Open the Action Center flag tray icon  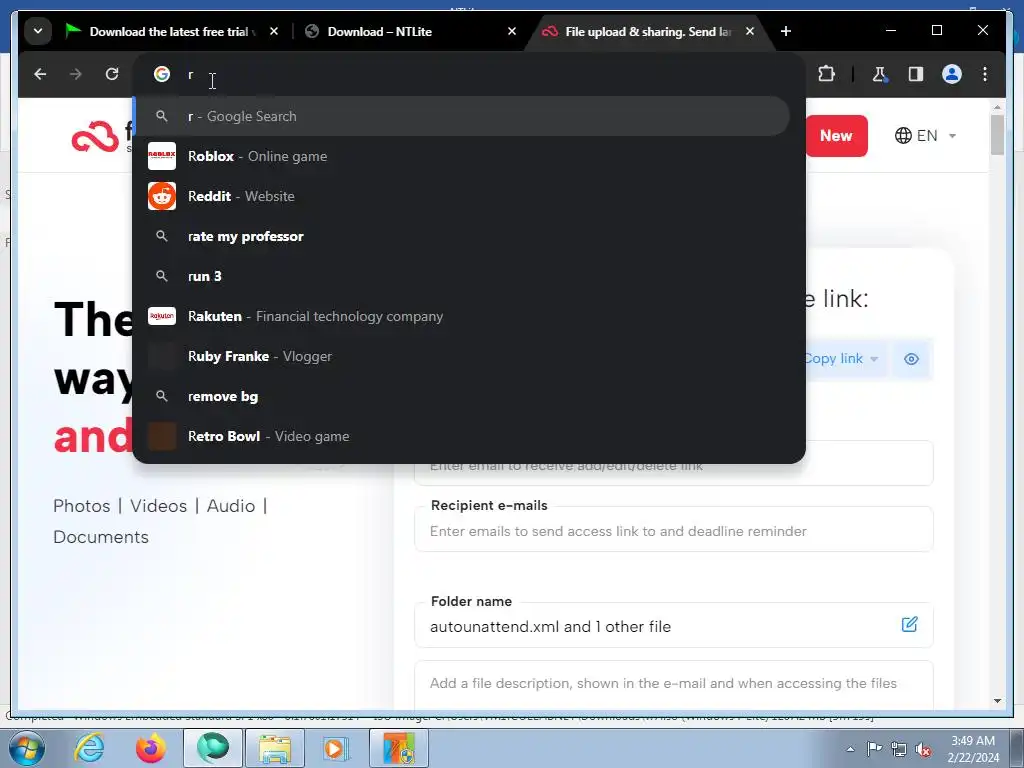pyautogui.click(x=874, y=749)
